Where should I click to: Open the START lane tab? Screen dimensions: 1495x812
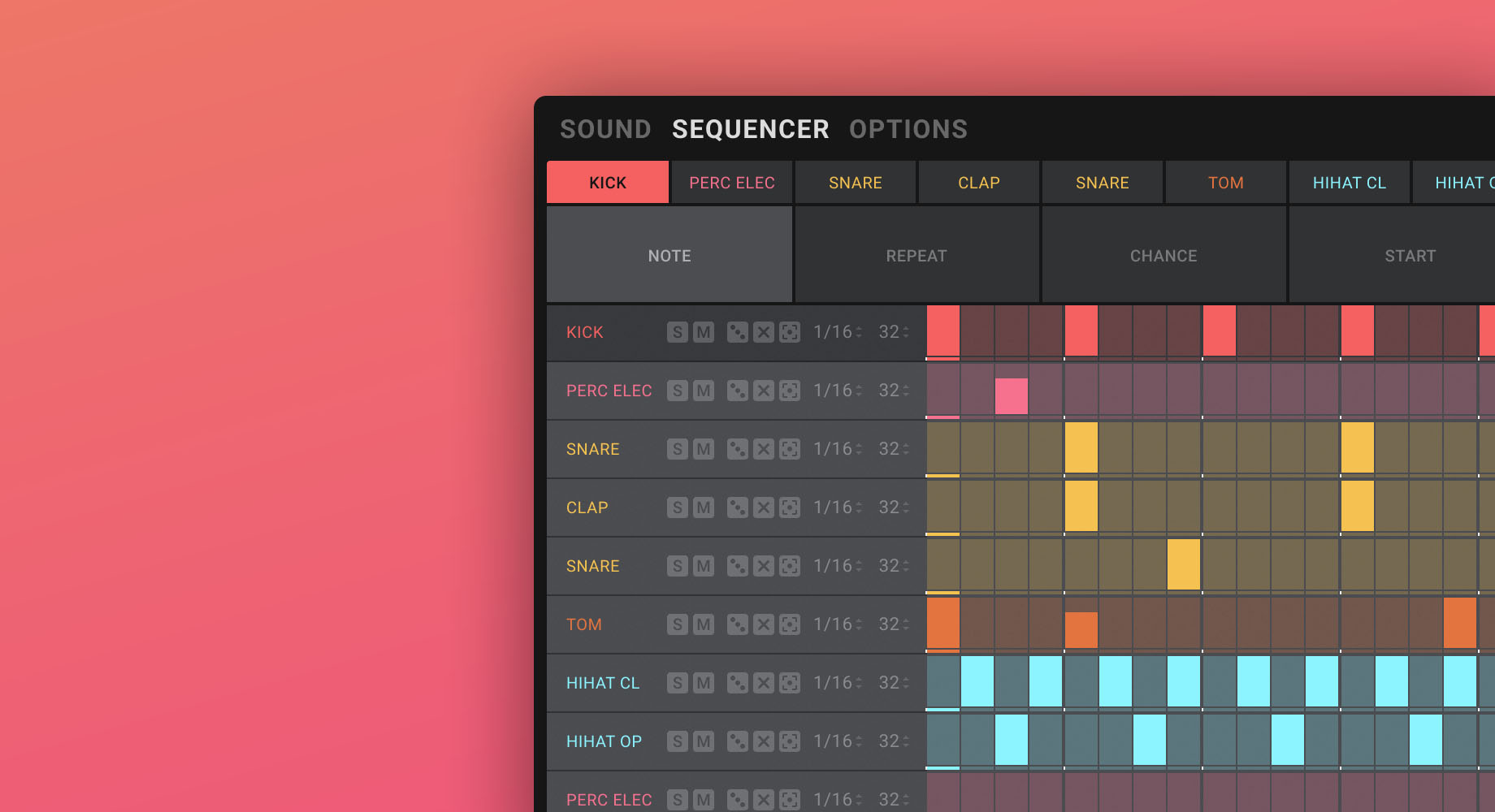click(1392, 255)
